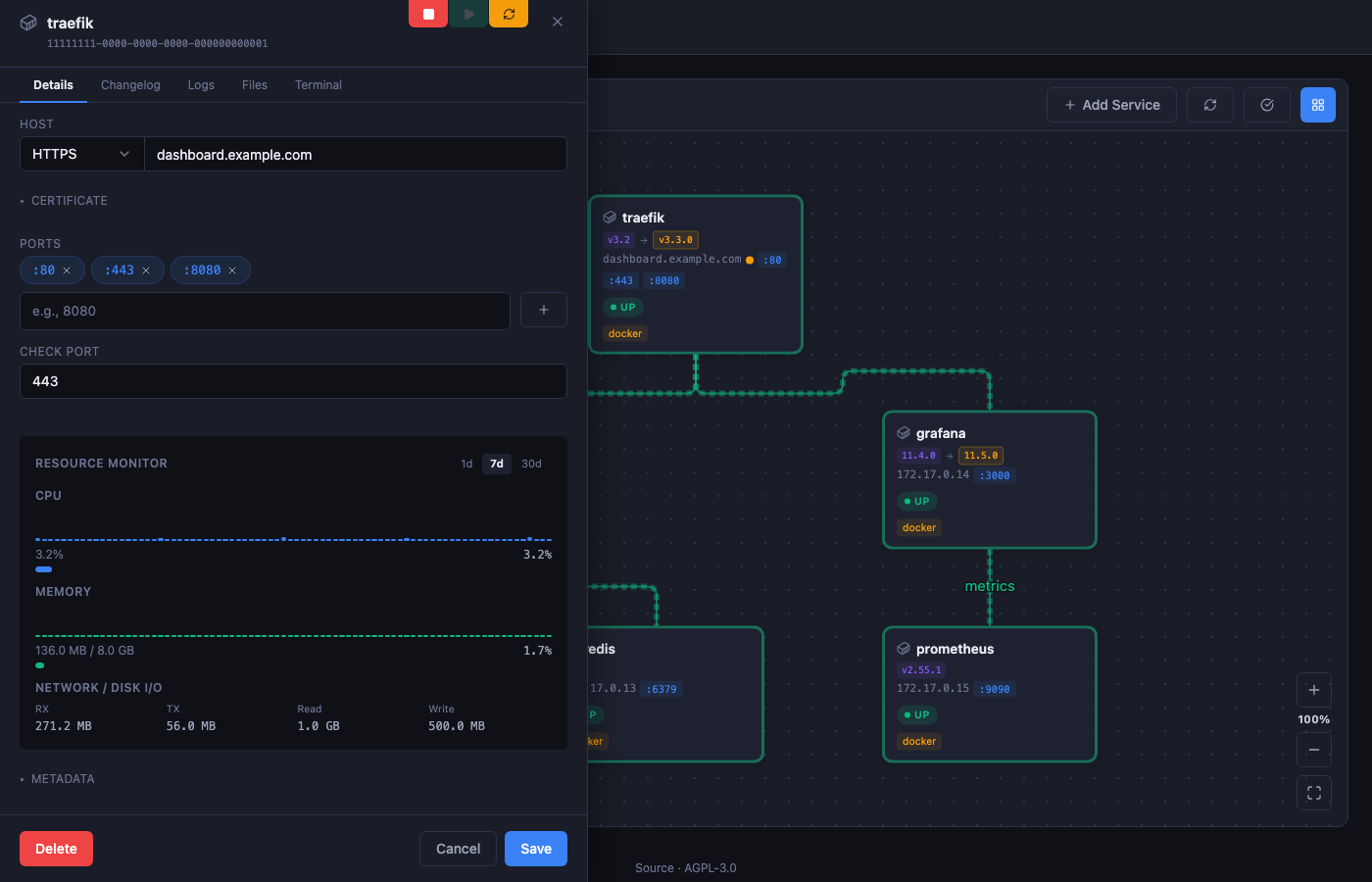Click the v3.3.0 update badge on traefik node
The image size is (1372, 882).
(x=675, y=239)
